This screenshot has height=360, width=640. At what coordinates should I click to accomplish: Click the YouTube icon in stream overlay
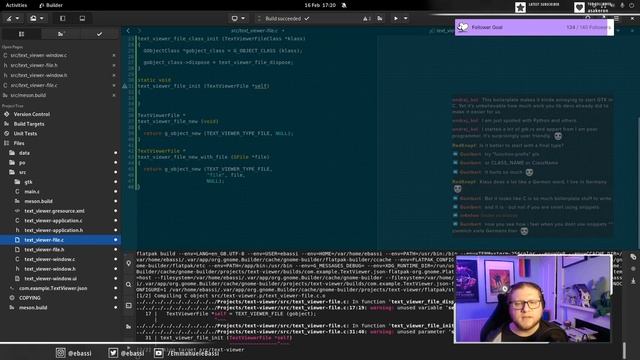pyautogui.click(x=159, y=353)
